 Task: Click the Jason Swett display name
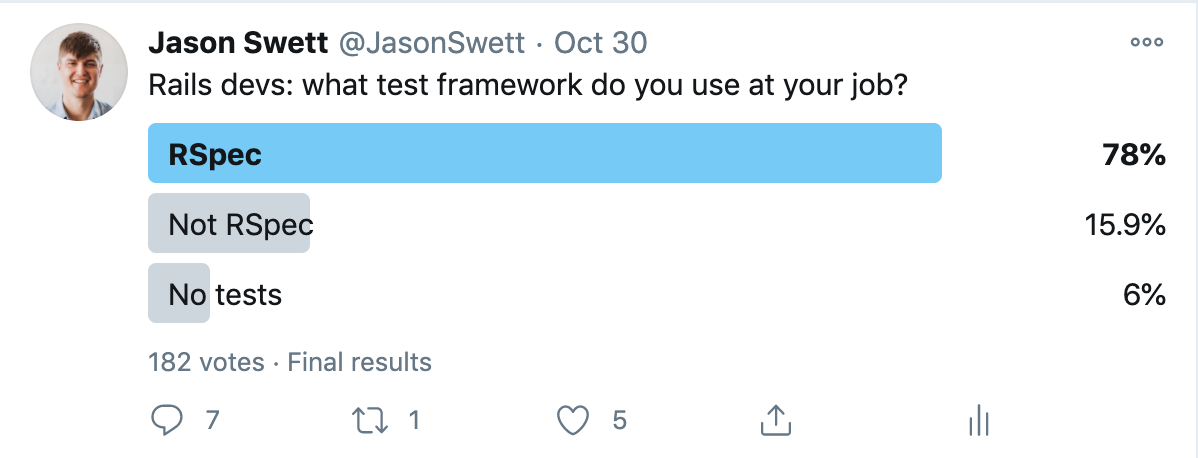point(238,44)
